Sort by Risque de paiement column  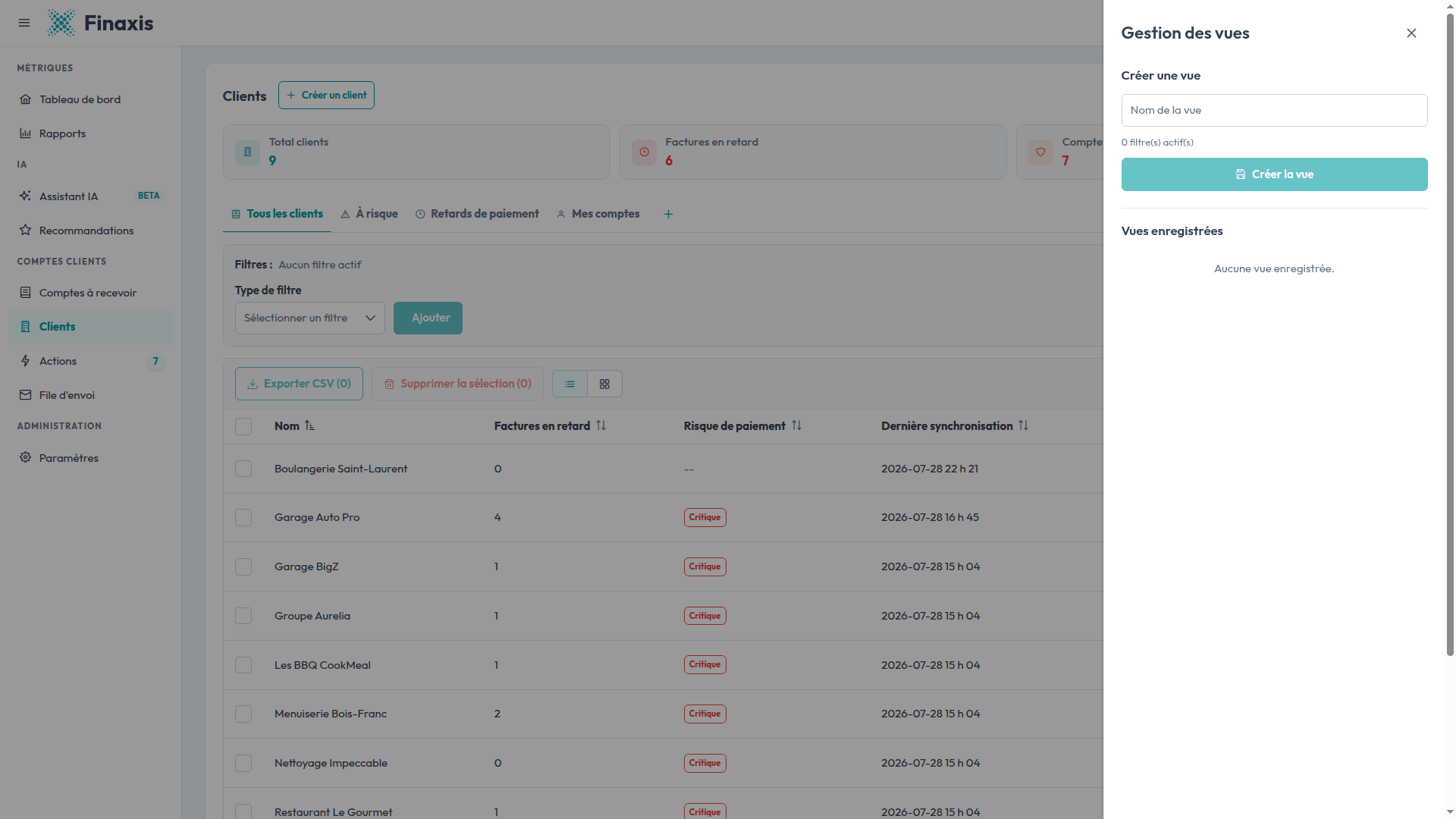[x=796, y=426]
